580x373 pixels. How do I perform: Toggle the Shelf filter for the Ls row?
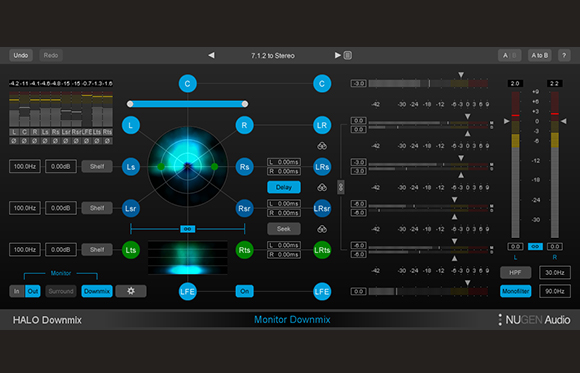97,167
